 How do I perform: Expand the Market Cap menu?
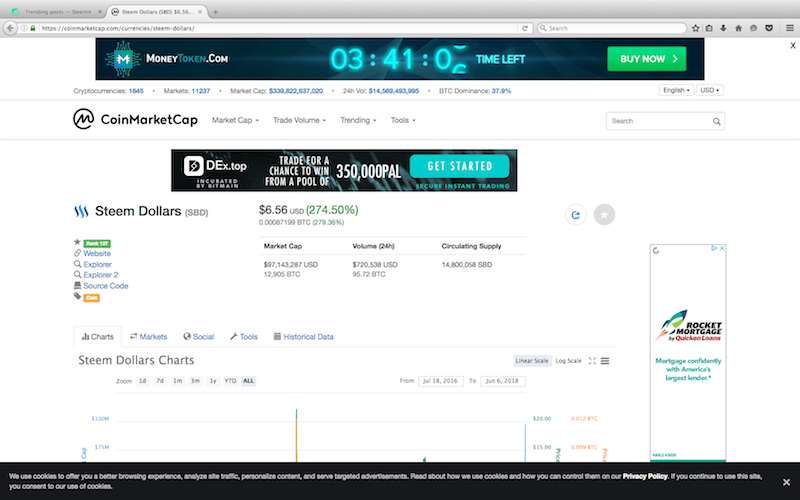point(235,120)
